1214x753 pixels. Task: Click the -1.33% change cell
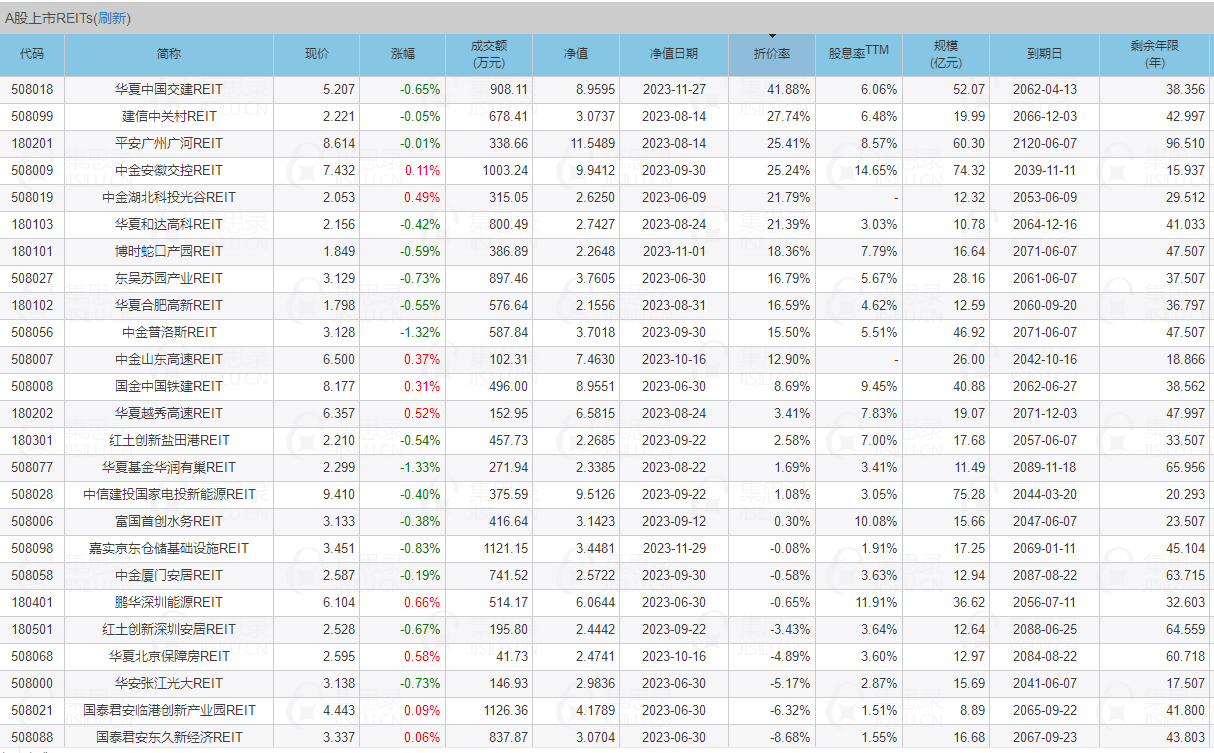tap(403, 467)
